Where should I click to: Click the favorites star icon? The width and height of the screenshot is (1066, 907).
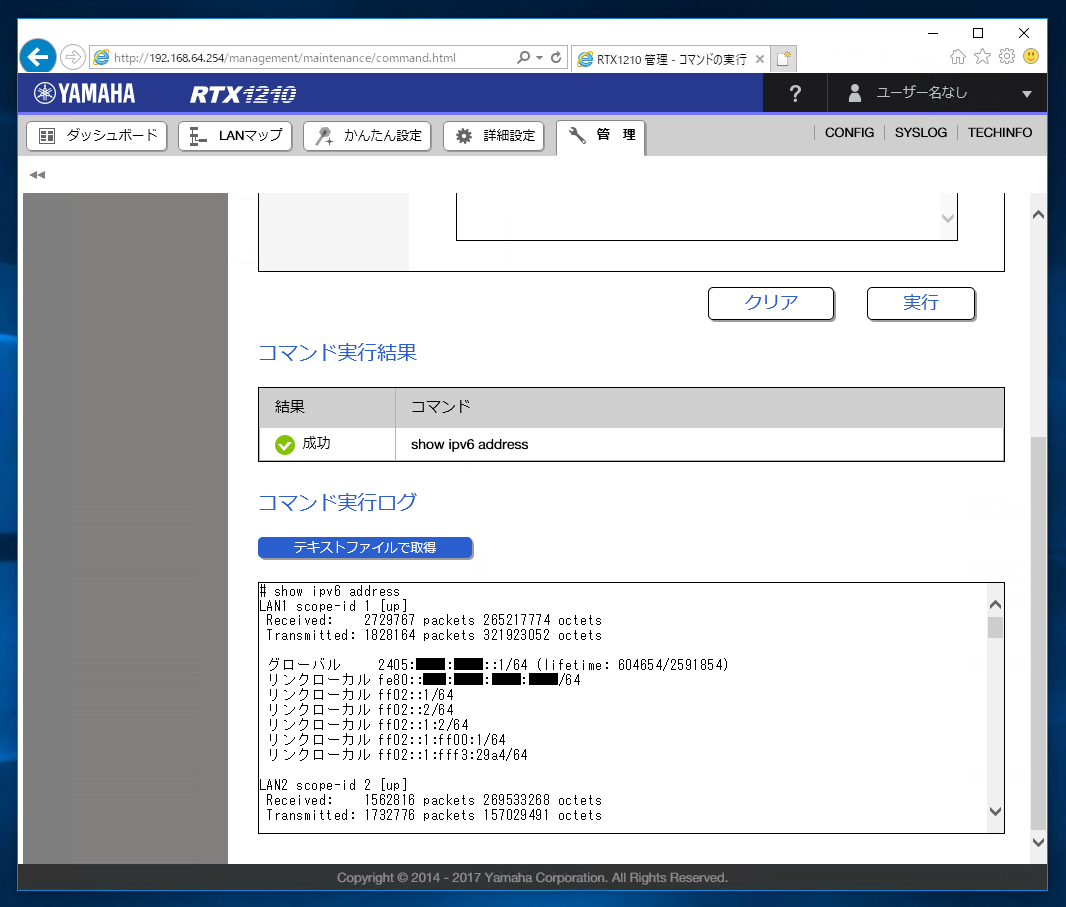(x=982, y=56)
